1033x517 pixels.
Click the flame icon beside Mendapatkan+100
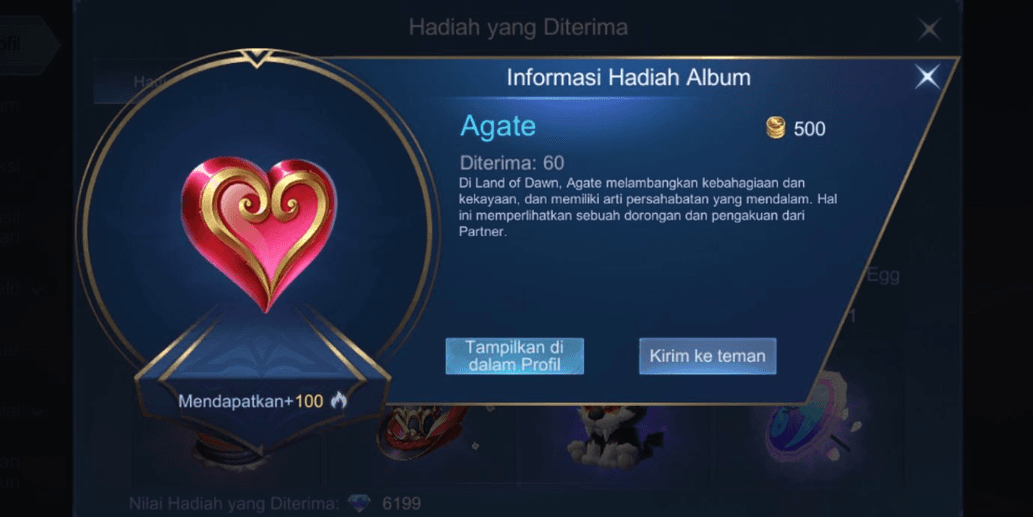[x=339, y=400]
